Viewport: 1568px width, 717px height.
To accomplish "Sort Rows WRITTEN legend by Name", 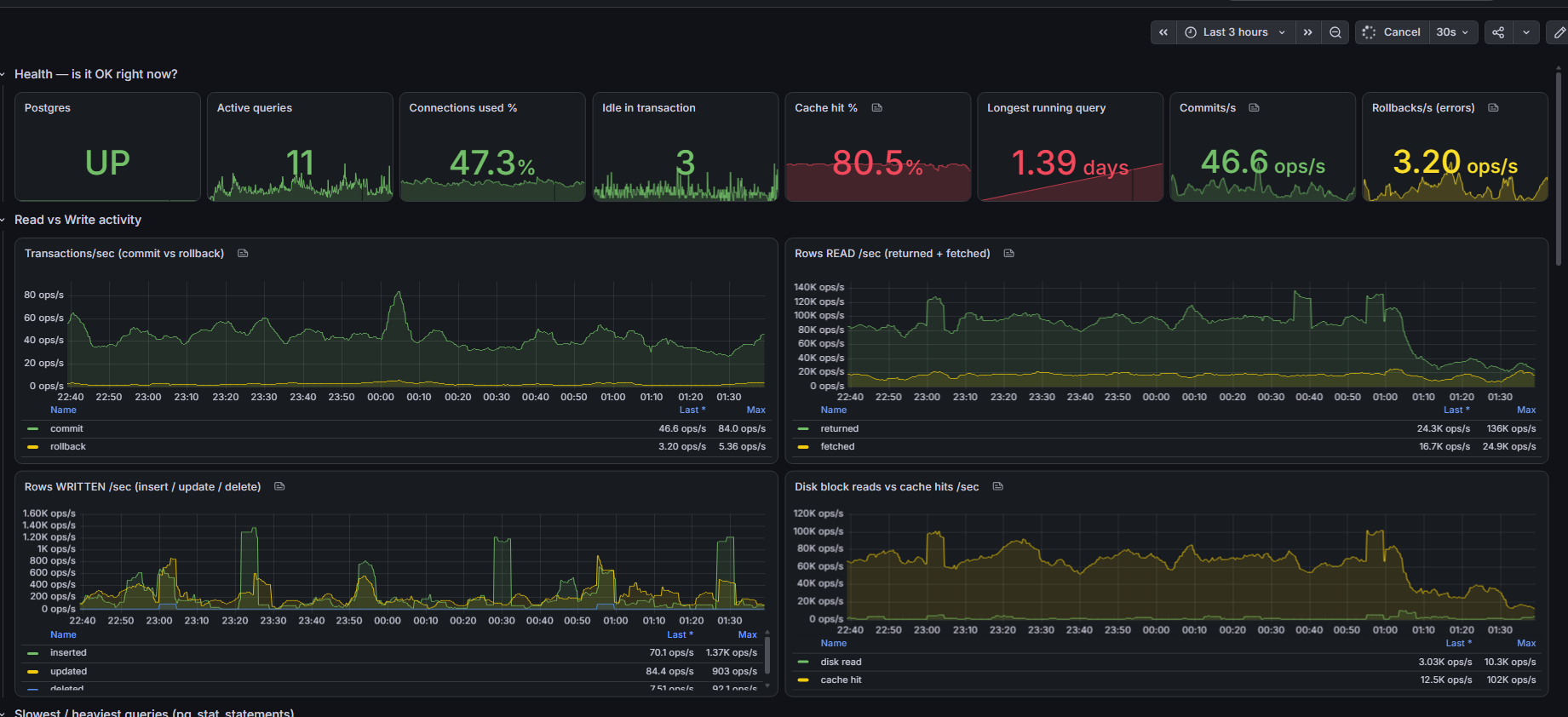I will click(x=63, y=635).
